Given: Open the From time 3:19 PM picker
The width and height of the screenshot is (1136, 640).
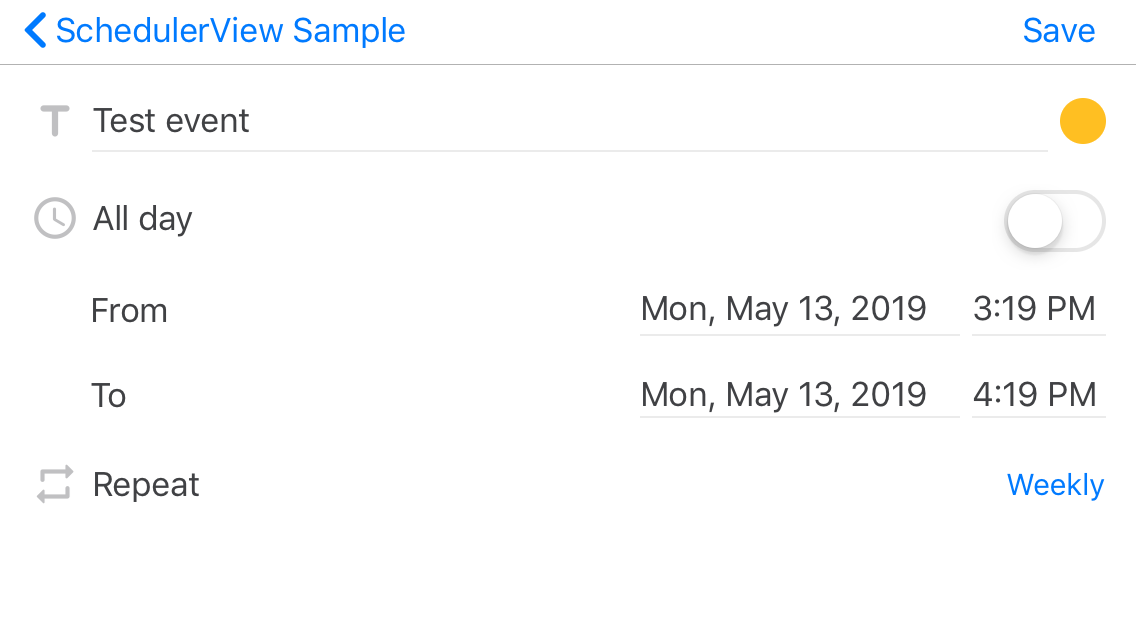Looking at the screenshot, I should (x=1038, y=310).
